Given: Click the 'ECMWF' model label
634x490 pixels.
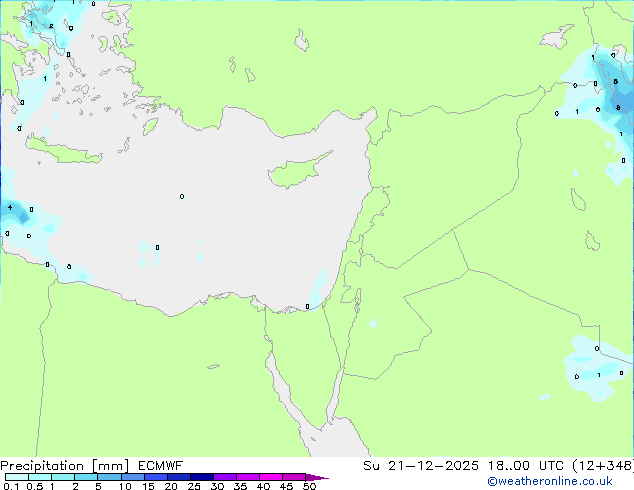Looking at the screenshot, I should [161, 466].
